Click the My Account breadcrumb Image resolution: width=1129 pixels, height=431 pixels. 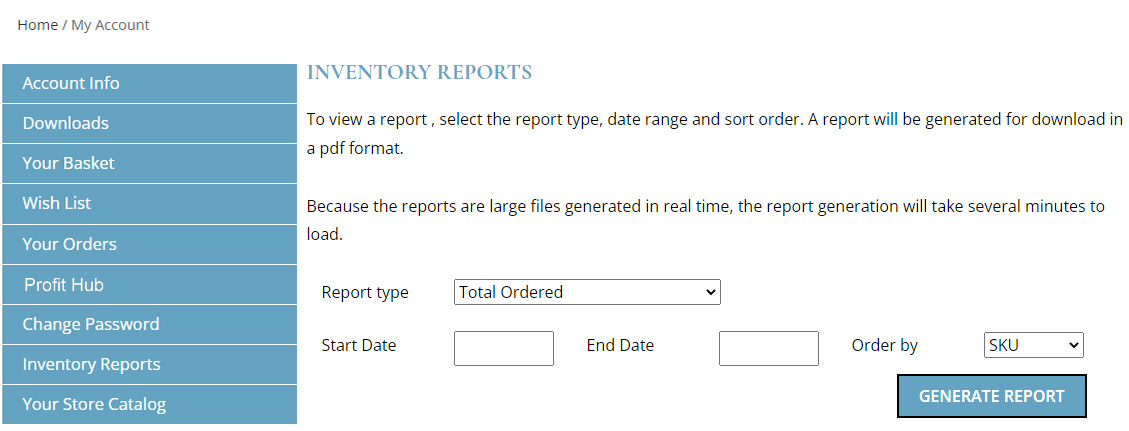tap(110, 25)
